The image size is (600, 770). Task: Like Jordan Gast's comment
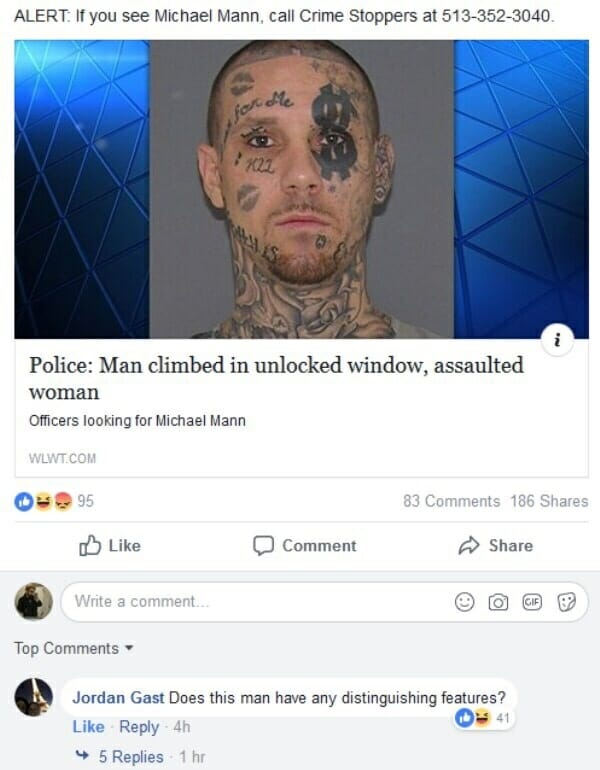point(88,727)
